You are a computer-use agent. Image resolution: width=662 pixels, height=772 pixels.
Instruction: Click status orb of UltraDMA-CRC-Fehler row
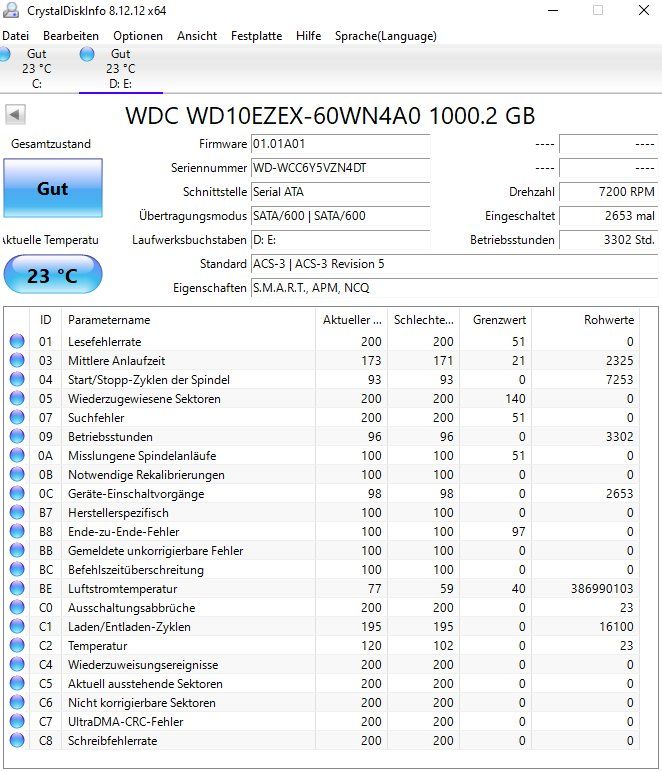point(17,721)
